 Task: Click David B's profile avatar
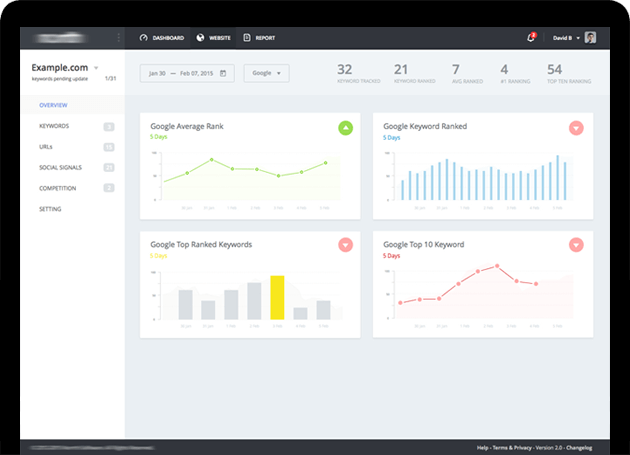point(590,38)
